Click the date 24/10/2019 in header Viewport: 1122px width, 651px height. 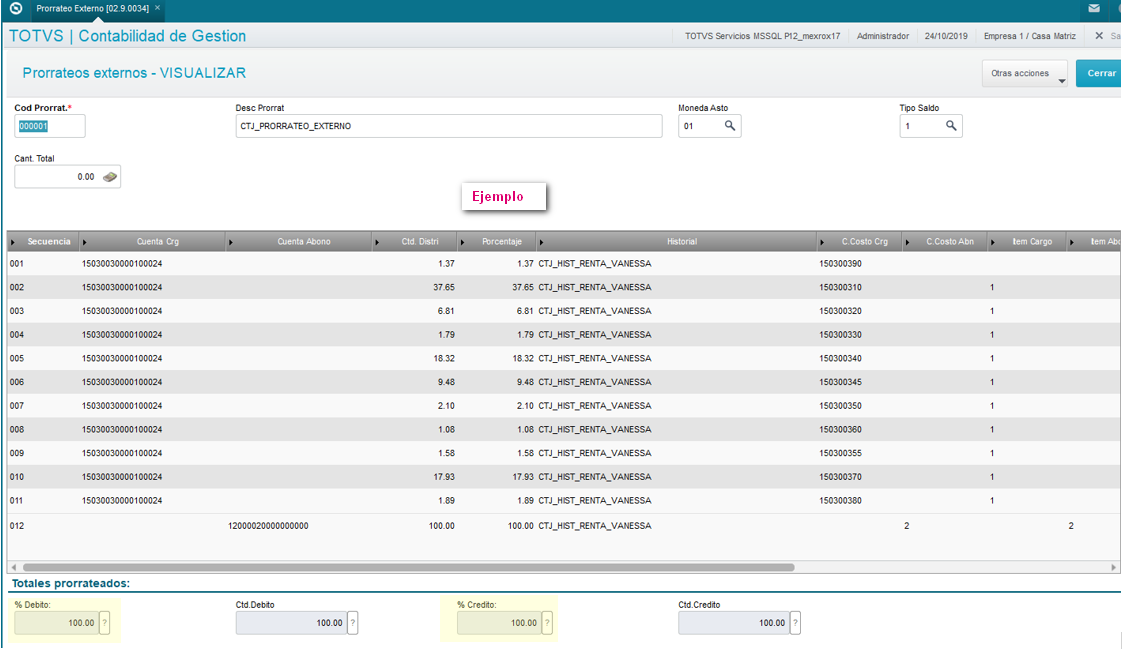click(946, 36)
